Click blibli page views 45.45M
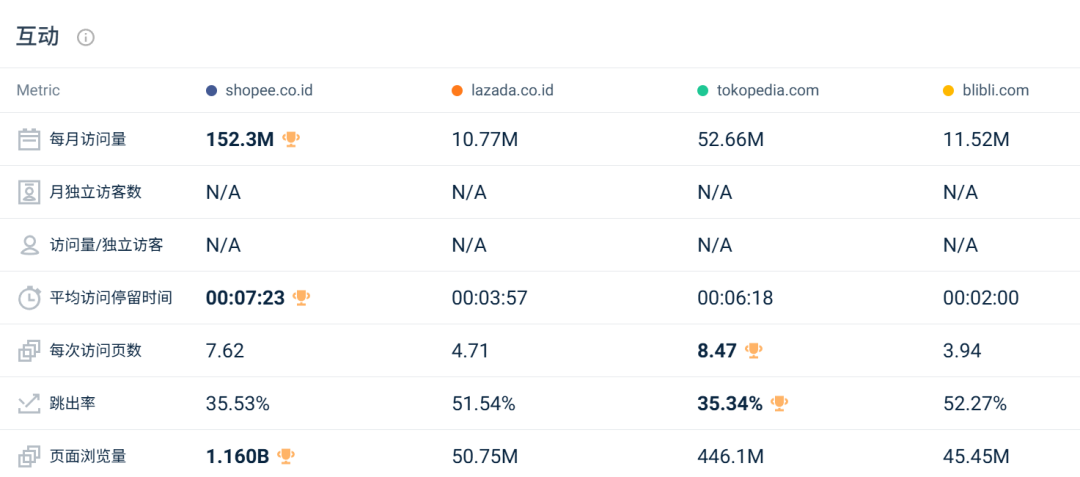 pos(976,456)
